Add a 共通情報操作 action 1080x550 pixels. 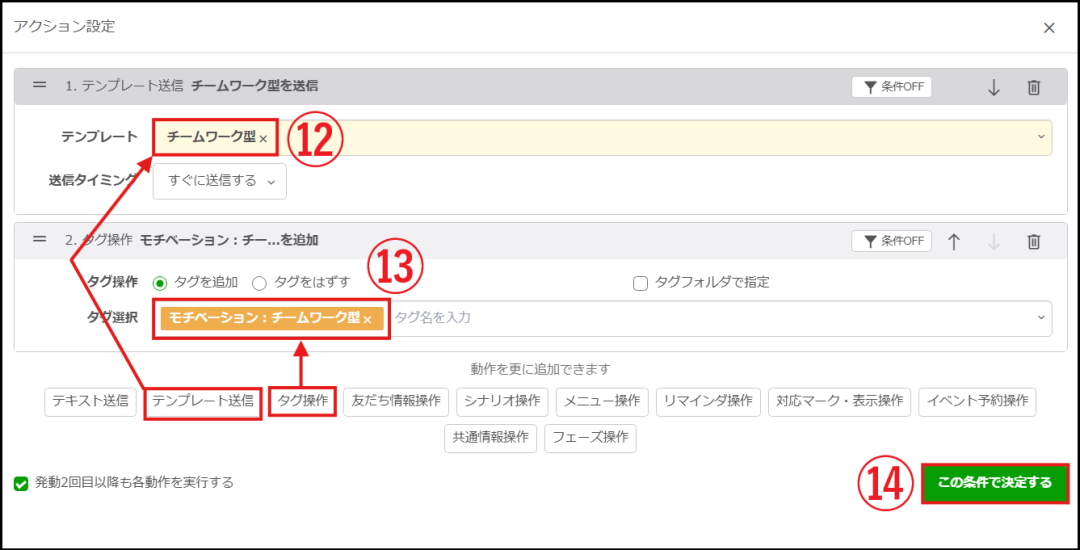click(x=490, y=438)
